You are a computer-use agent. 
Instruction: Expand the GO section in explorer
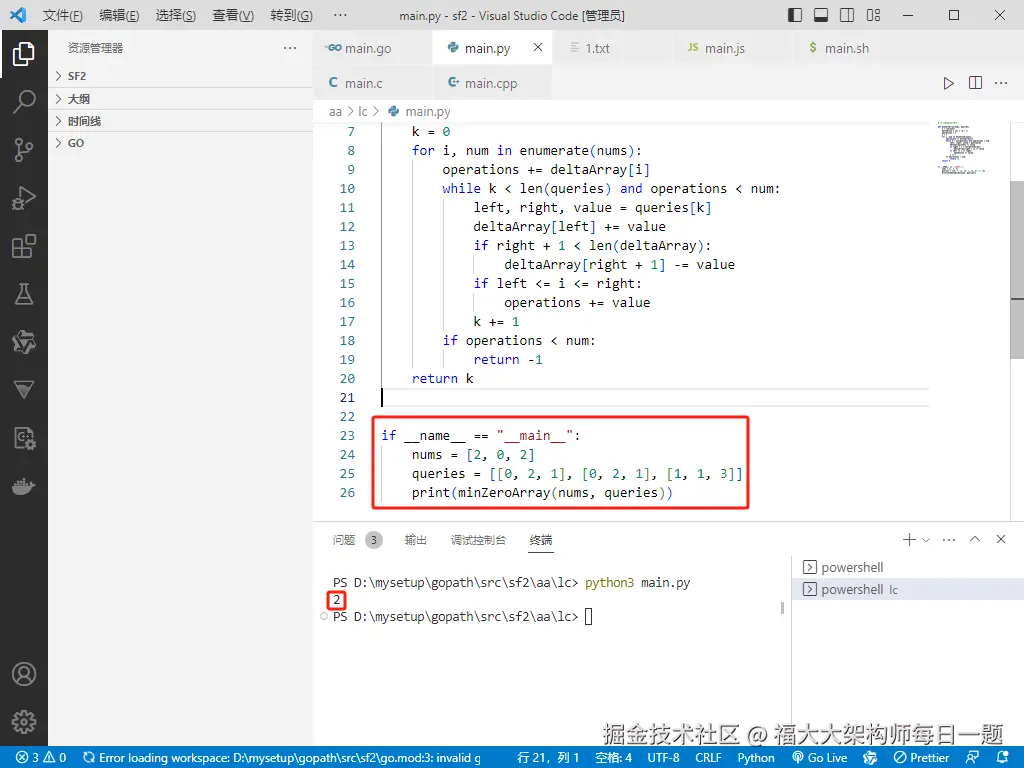(x=181, y=143)
